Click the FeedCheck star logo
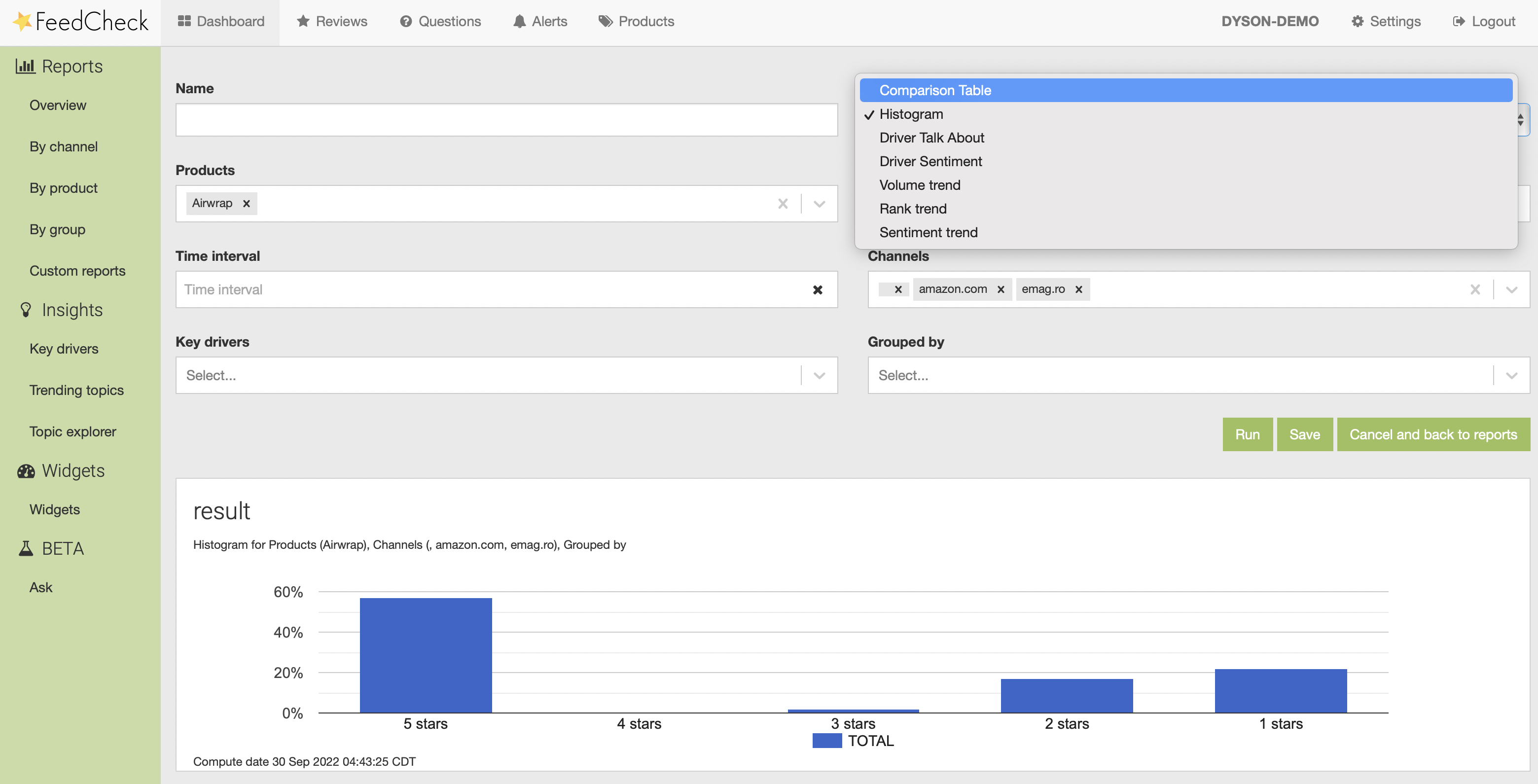 point(22,22)
